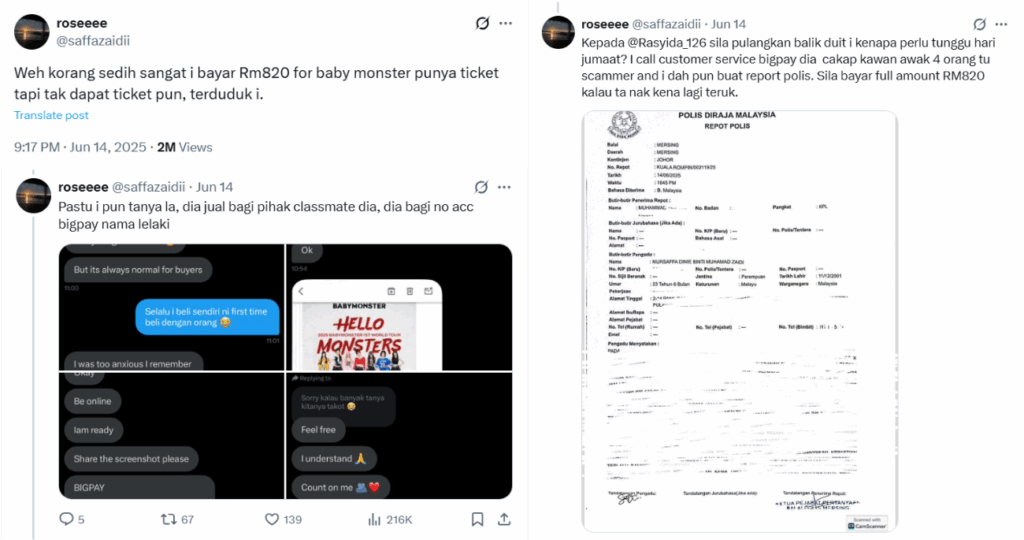Viewport: 1024px width, 540px height.
Task: Click Grok icon on Jun 14 reply
Action: click(x=481, y=187)
